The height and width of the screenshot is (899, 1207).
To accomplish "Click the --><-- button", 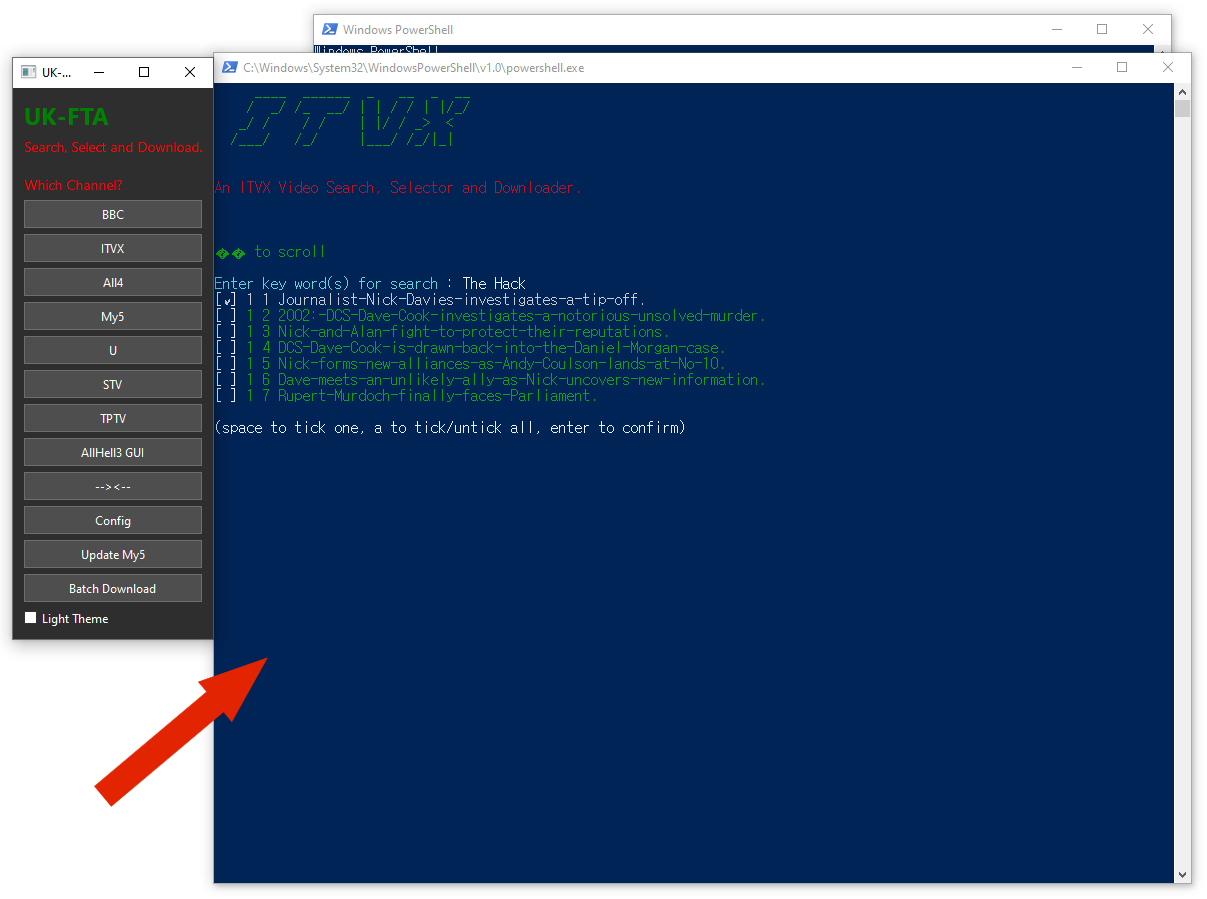I will [113, 487].
